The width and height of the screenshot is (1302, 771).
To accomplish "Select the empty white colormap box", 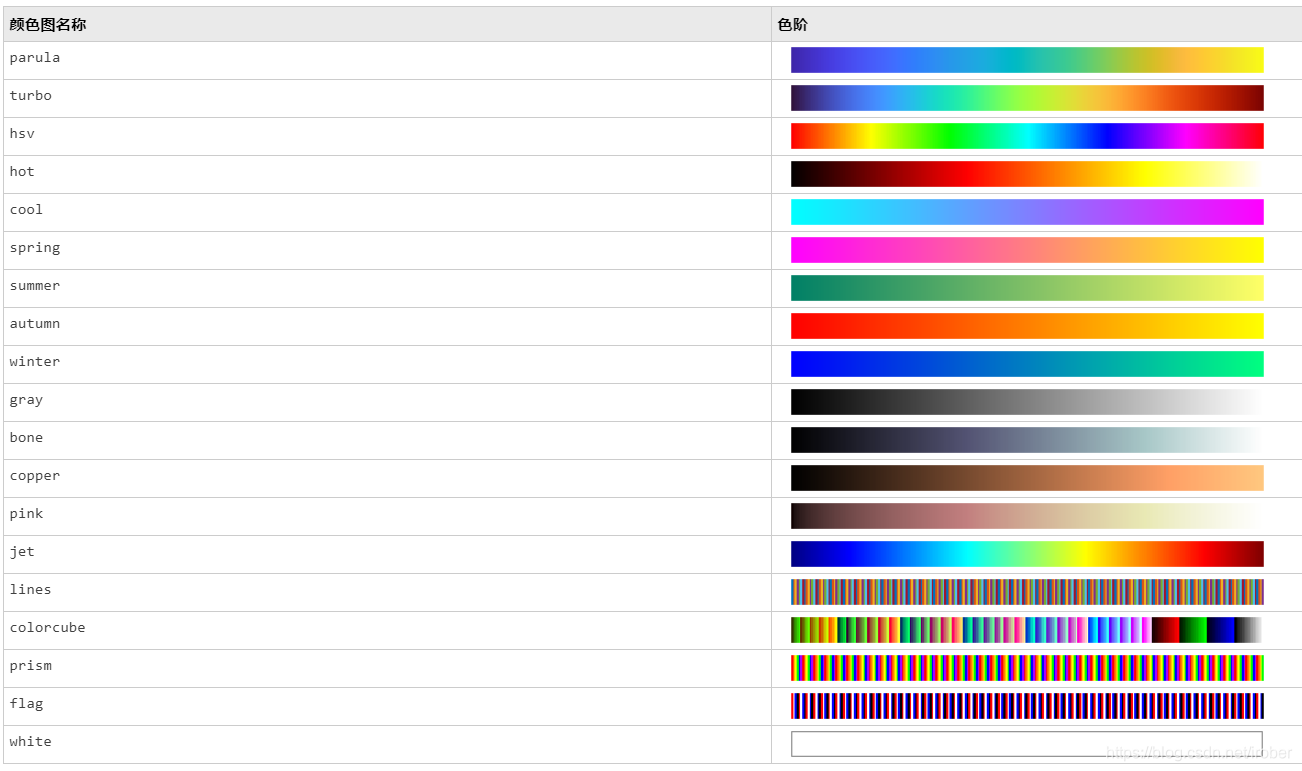I will (1027, 744).
